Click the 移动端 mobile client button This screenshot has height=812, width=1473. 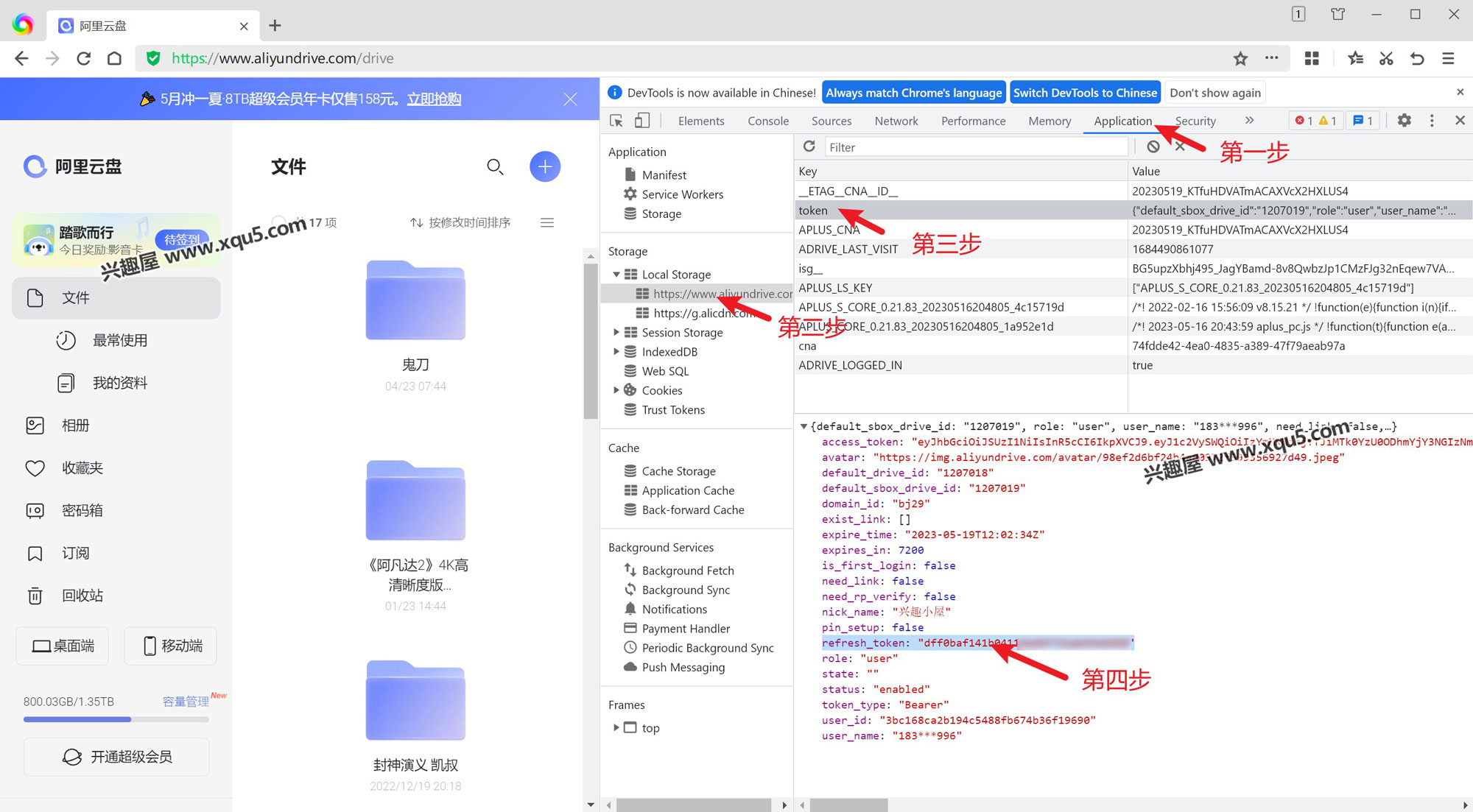click(170, 646)
